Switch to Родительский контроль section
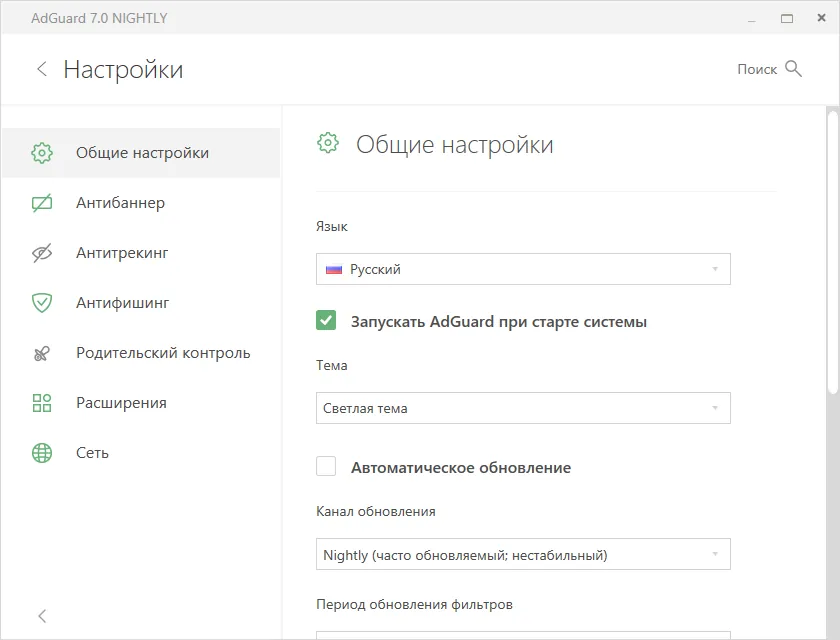 141,353
